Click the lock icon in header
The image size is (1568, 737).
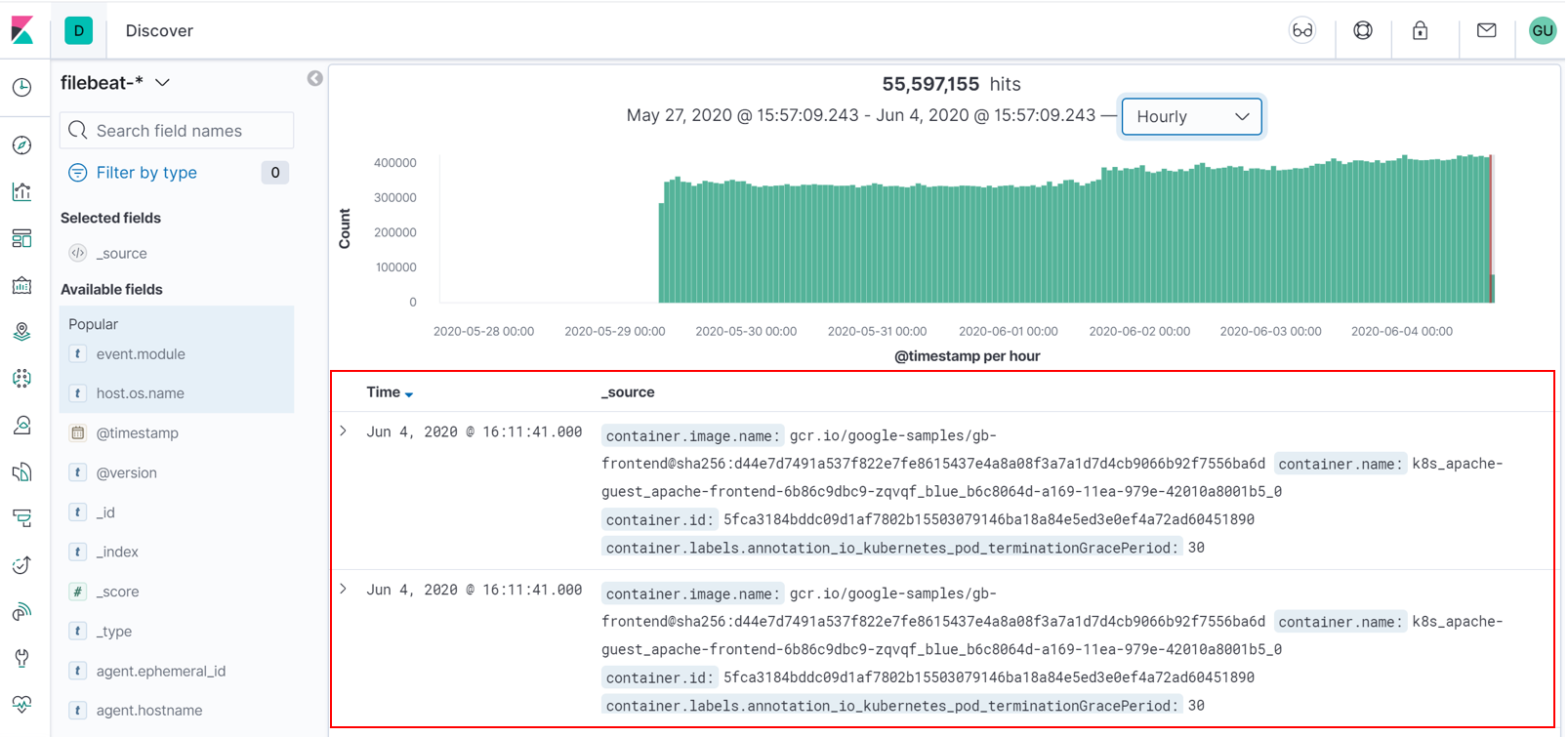click(x=1421, y=30)
